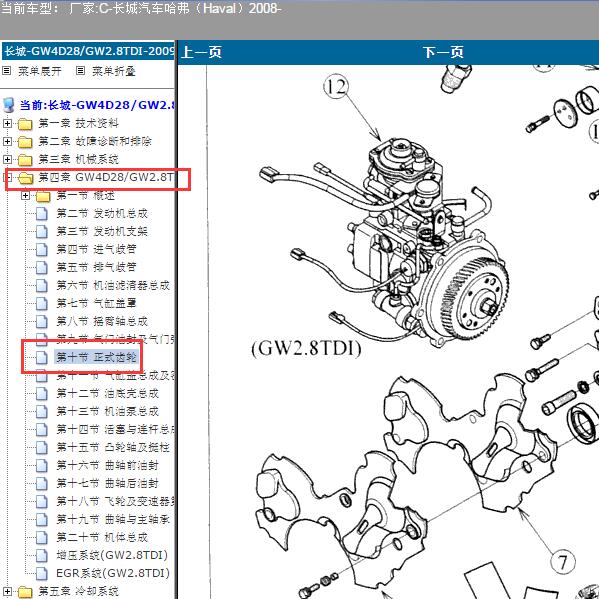Open the 第十二节 油底壳总成 page icon
Viewport: 599px width, 599px height.
[x=42, y=393]
